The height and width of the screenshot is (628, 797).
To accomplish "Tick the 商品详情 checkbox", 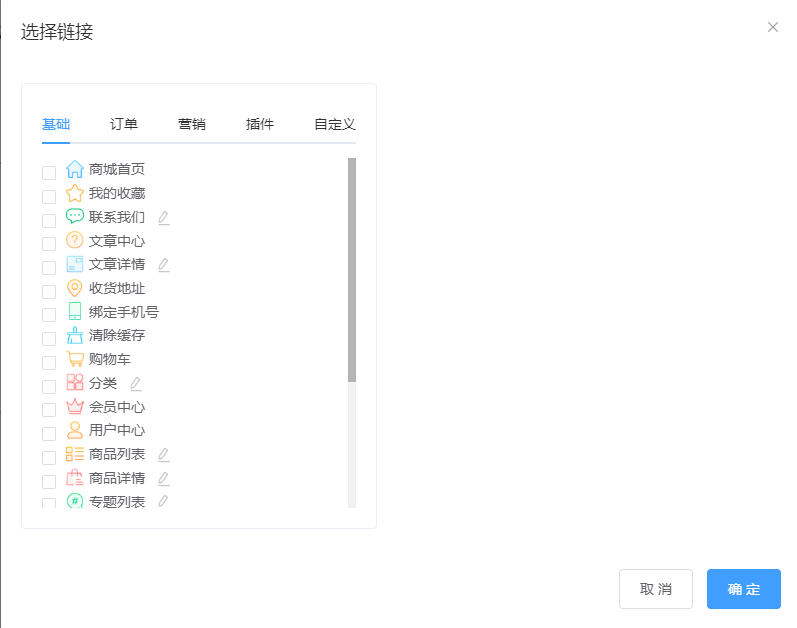I will pos(49,482).
